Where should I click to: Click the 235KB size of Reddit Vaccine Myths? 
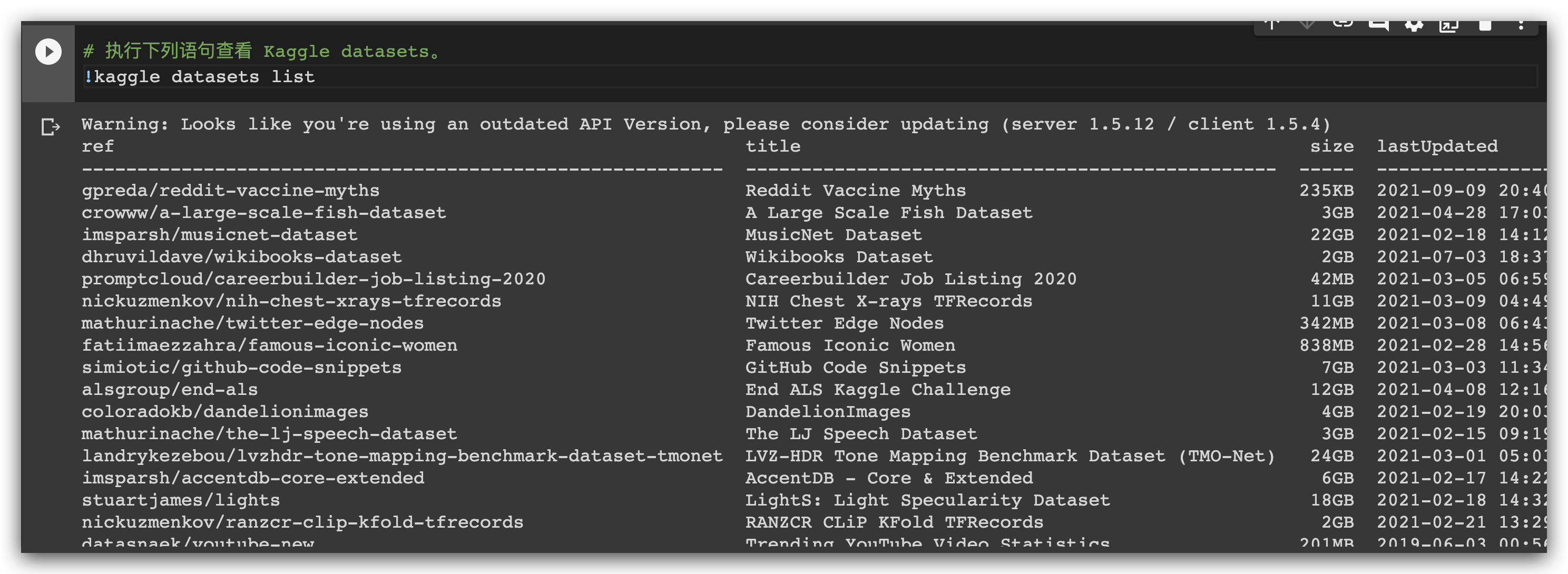pyautogui.click(x=1326, y=191)
